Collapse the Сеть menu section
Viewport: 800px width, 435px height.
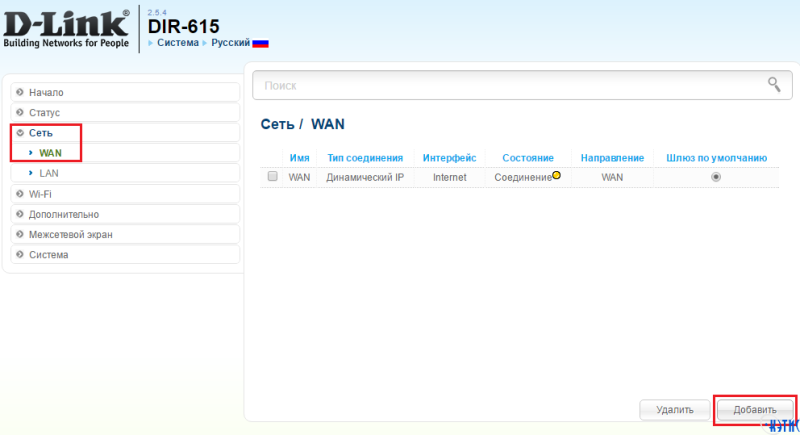(x=41, y=133)
